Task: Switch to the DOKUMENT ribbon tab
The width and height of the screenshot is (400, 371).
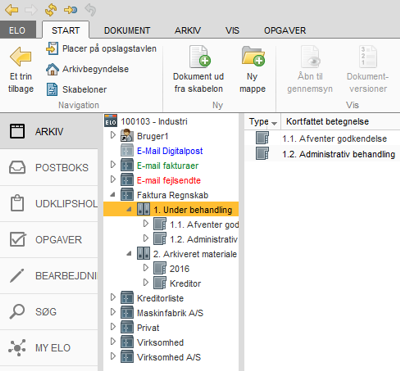Action: tap(127, 31)
